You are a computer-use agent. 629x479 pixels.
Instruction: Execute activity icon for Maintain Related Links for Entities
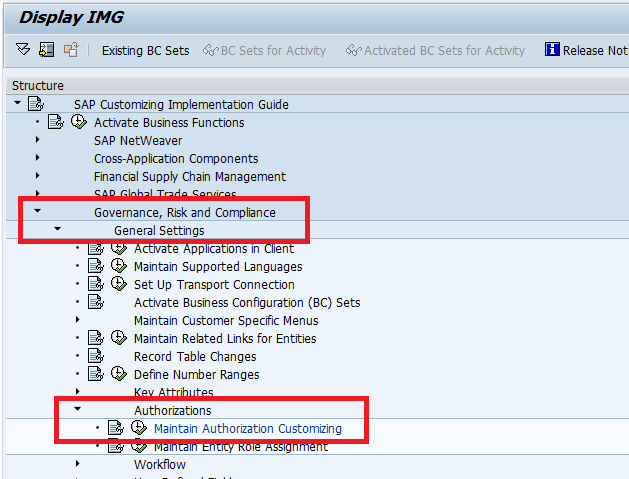click(119, 337)
